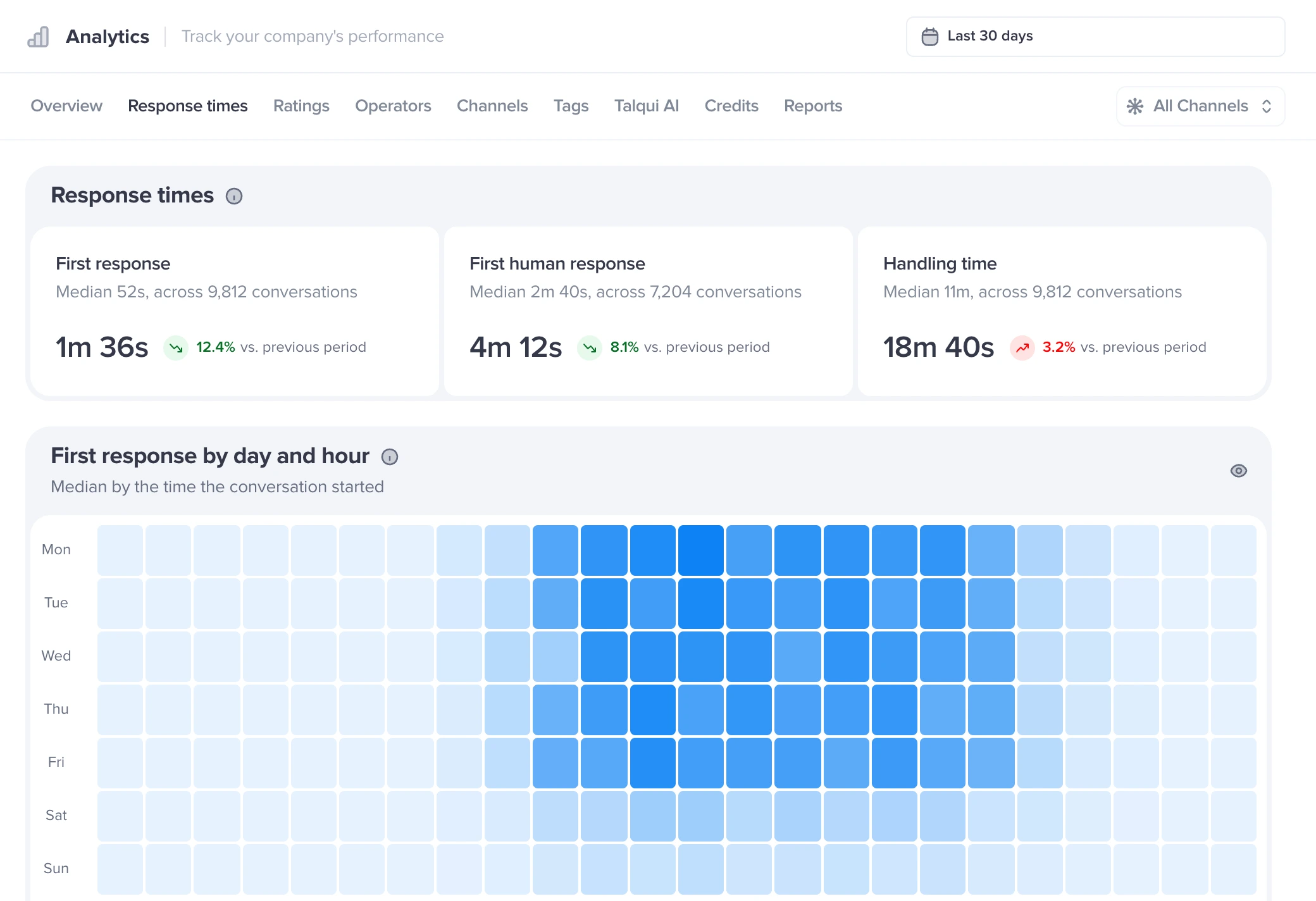View the Credits tab
This screenshot has height=901, width=1316.
pyautogui.click(x=731, y=106)
